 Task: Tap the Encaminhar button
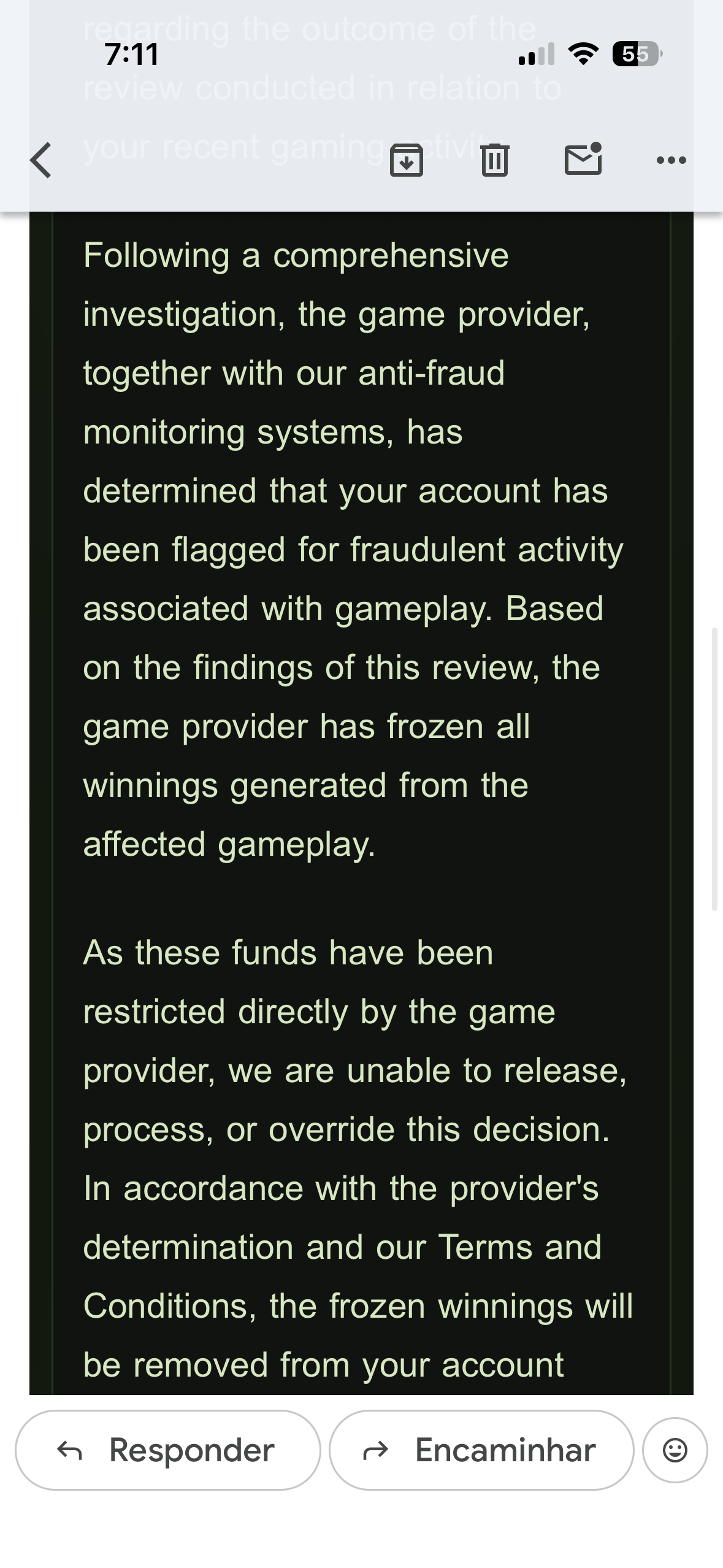coord(481,1450)
